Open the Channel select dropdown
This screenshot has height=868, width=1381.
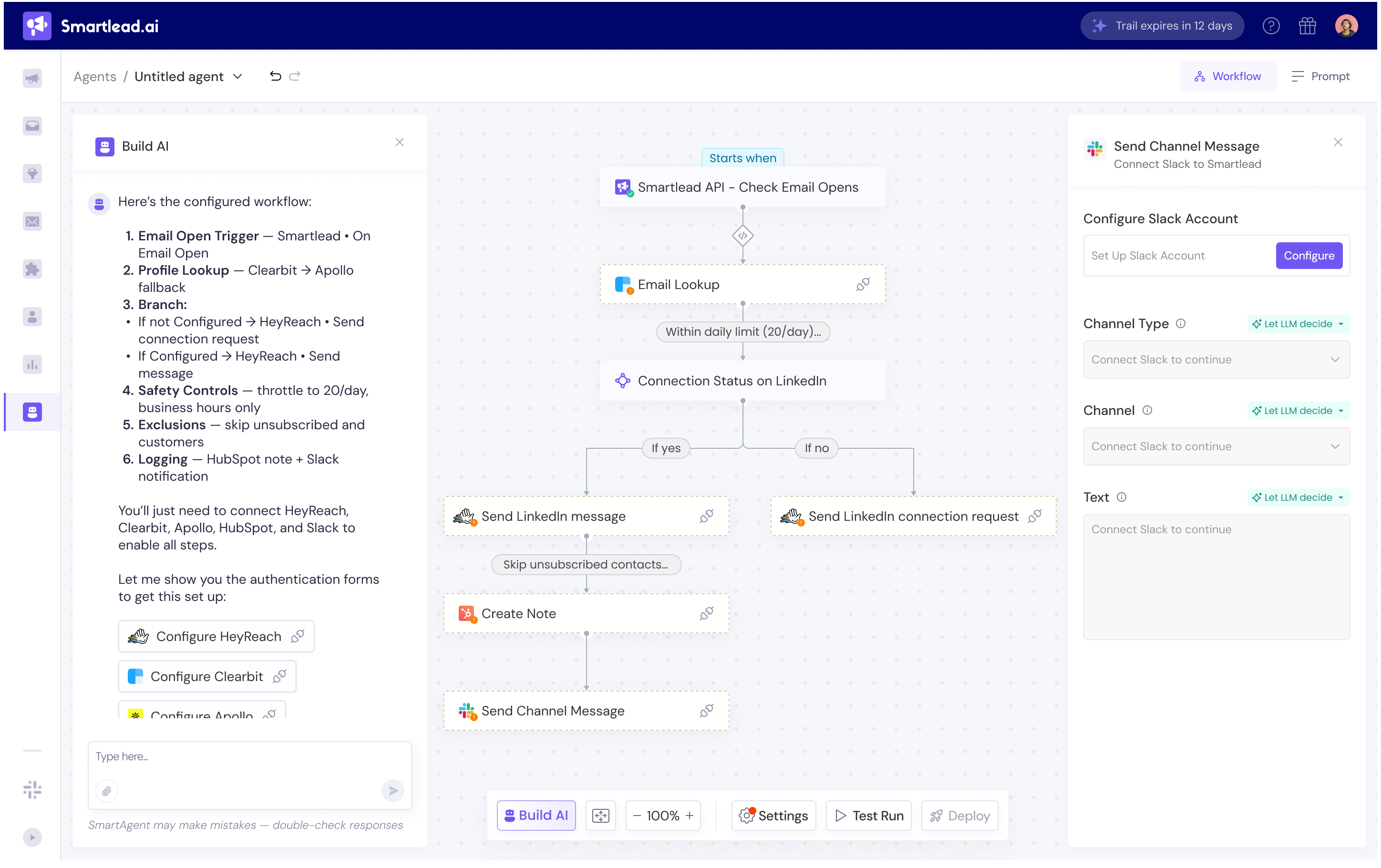point(1216,446)
